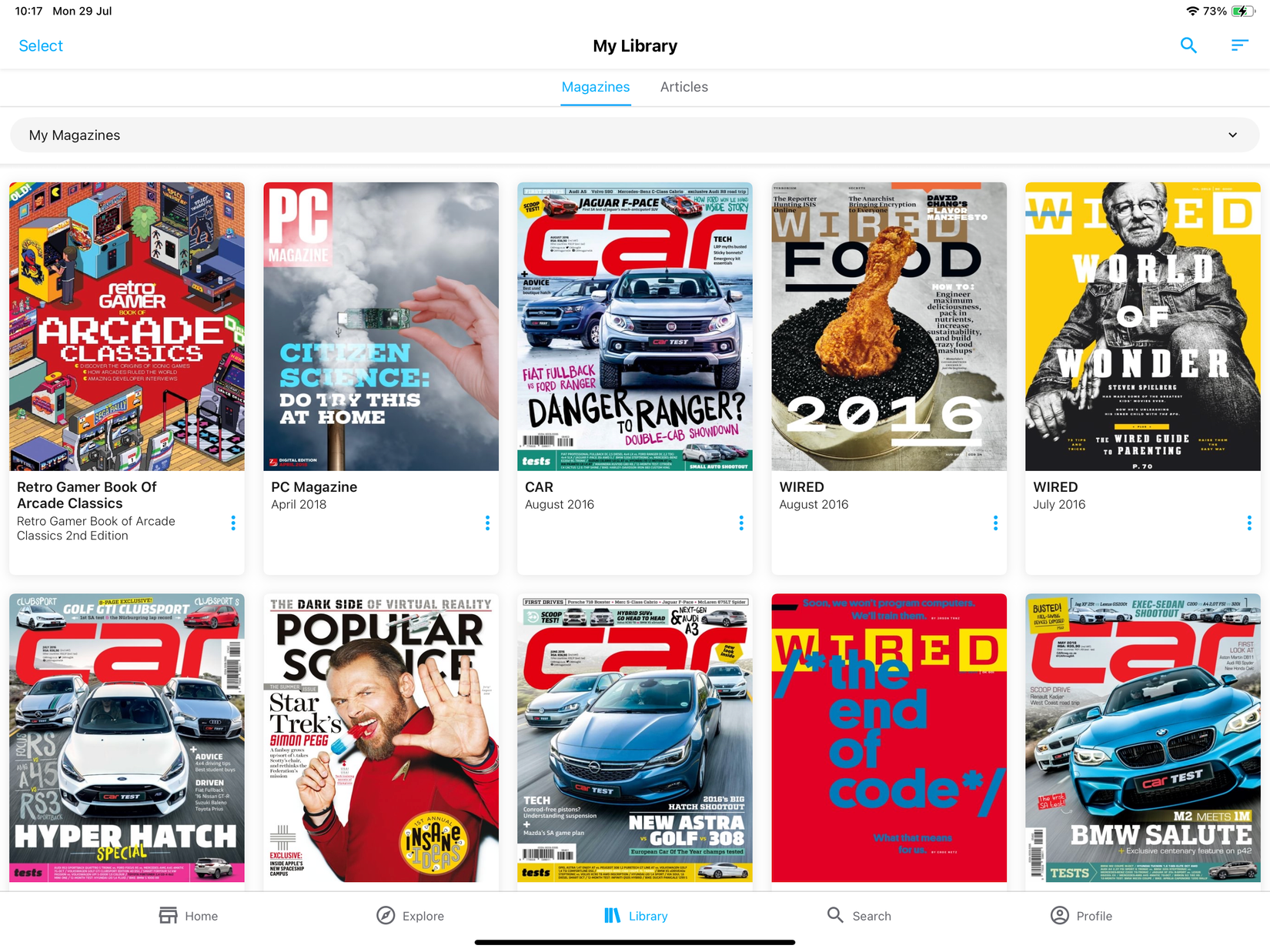The width and height of the screenshot is (1270, 952).
Task: Open the three-dot menu on CAR August 2016
Action: tap(741, 523)
